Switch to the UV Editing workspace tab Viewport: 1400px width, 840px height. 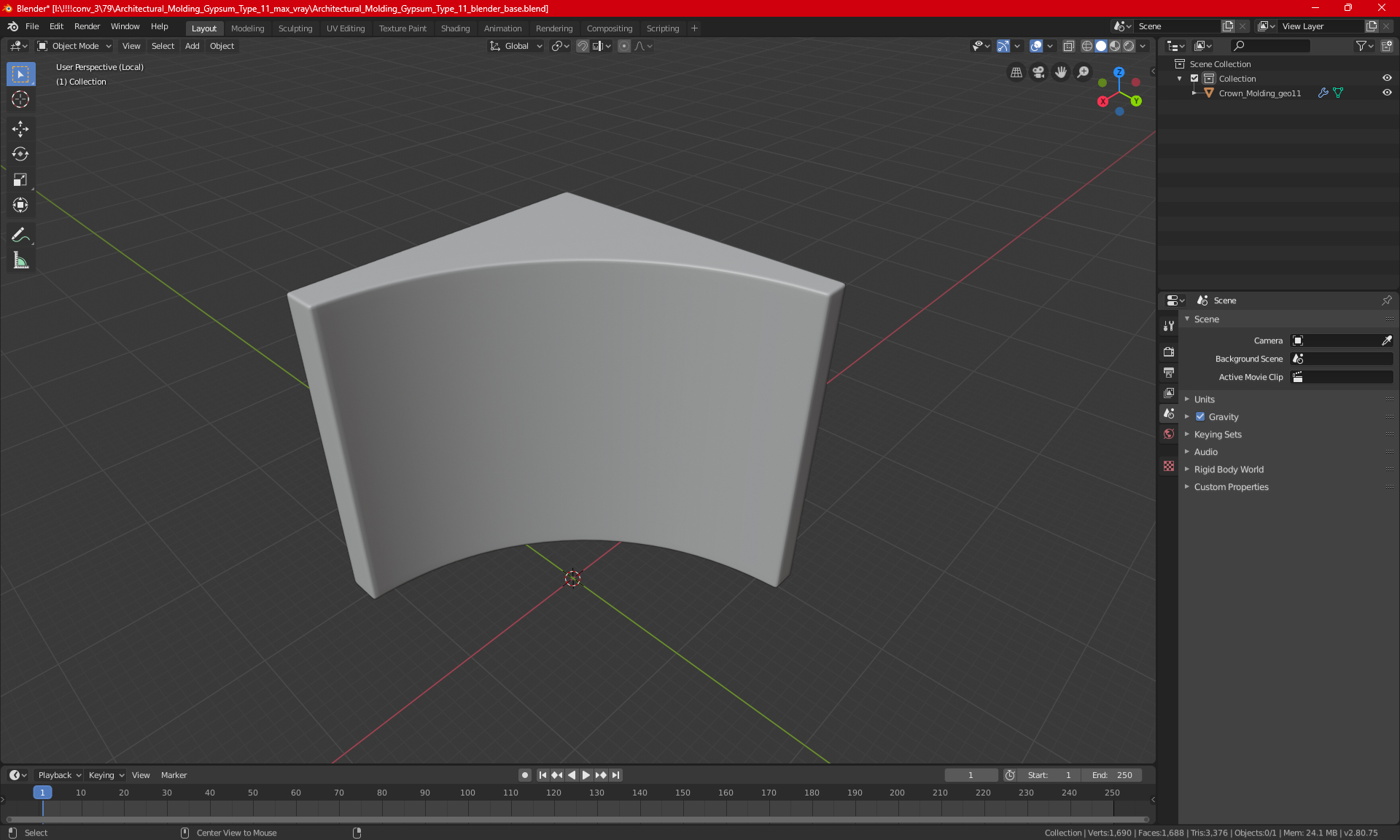coord(346,28)
